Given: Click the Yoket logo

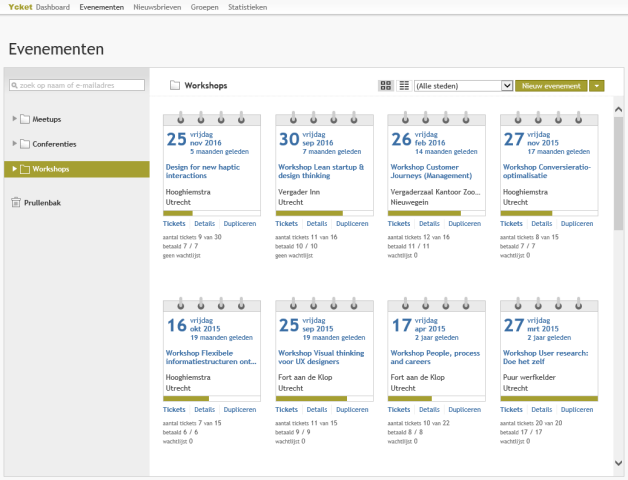Looking at the screenshot, I should click(19, 7).
